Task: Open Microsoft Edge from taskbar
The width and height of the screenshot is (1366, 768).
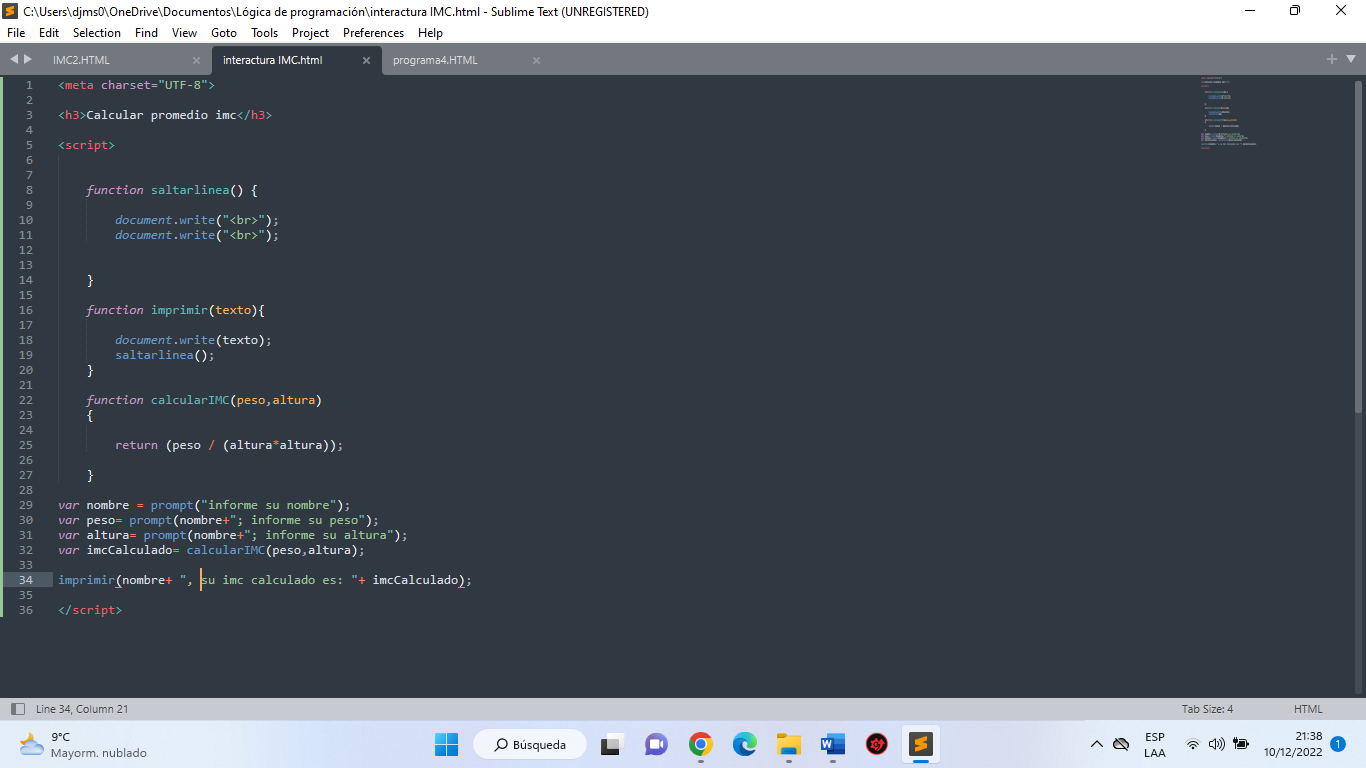Action: (x=745, y=744)
